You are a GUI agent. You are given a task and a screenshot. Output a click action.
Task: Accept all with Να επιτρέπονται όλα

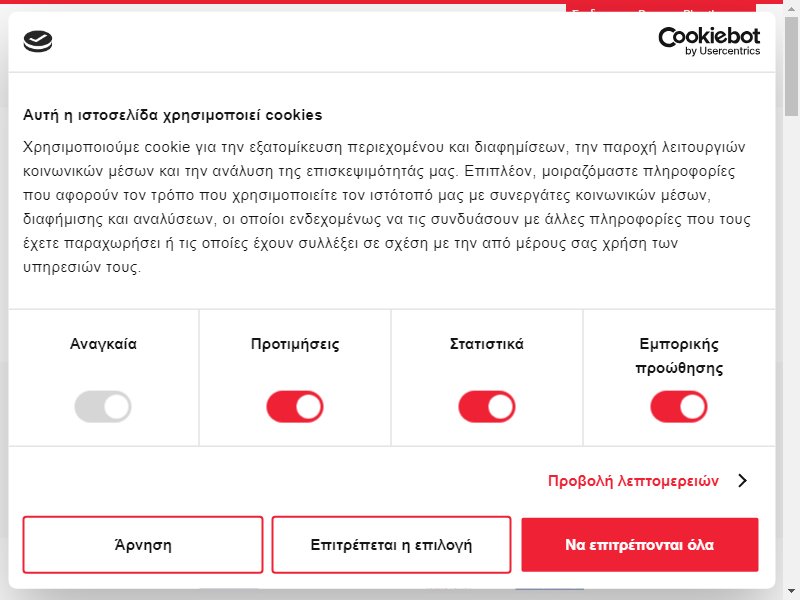click(x=640, y=545)
